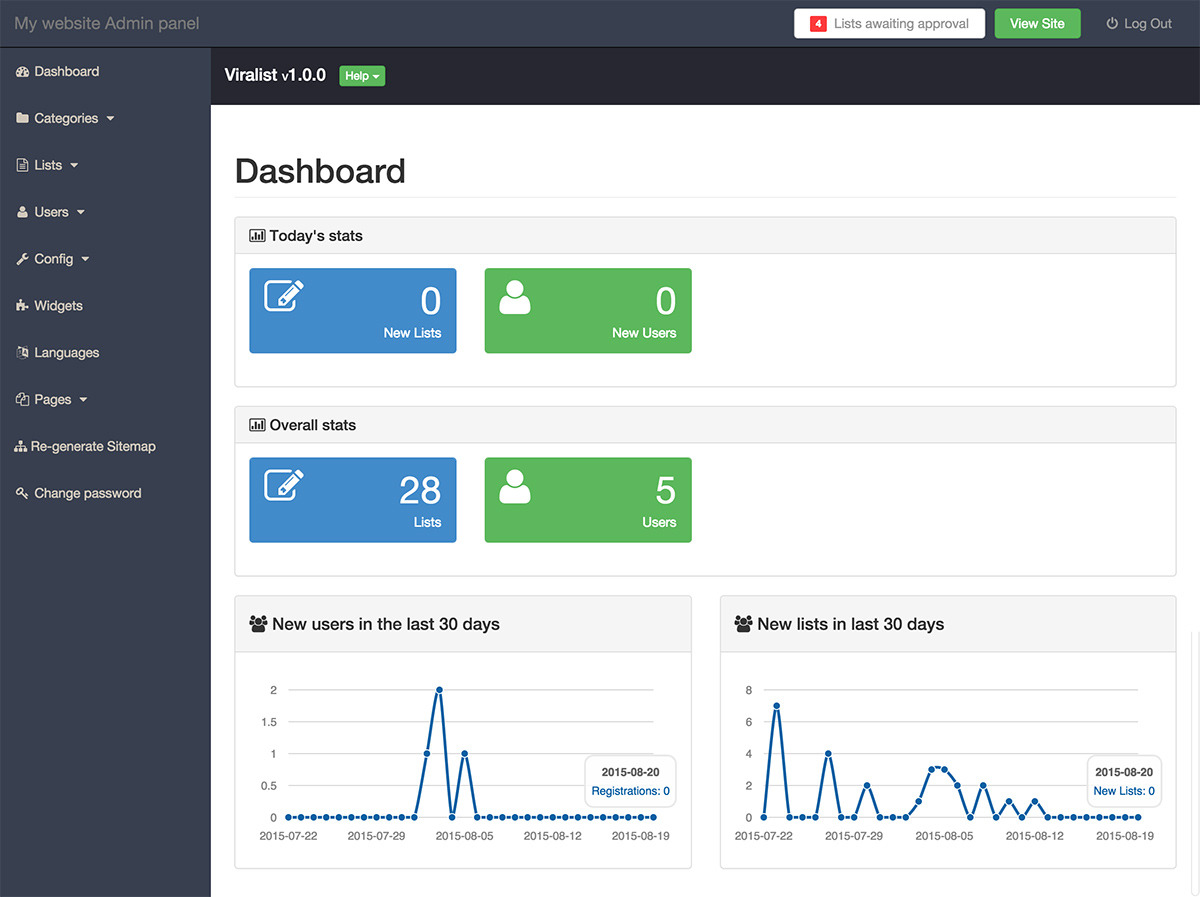Click the Pages copy icon in sidebar

23,399
